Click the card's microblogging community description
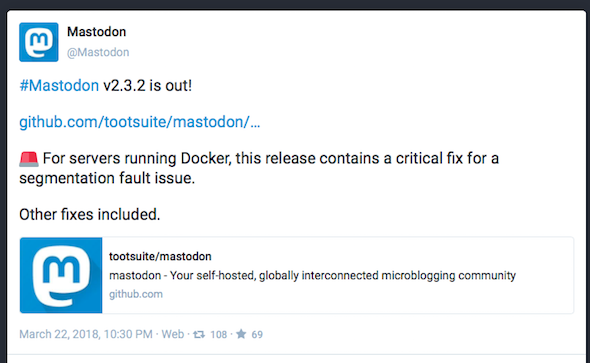The width and height of the screenshot is (590, 363). [x=312, y=275]
